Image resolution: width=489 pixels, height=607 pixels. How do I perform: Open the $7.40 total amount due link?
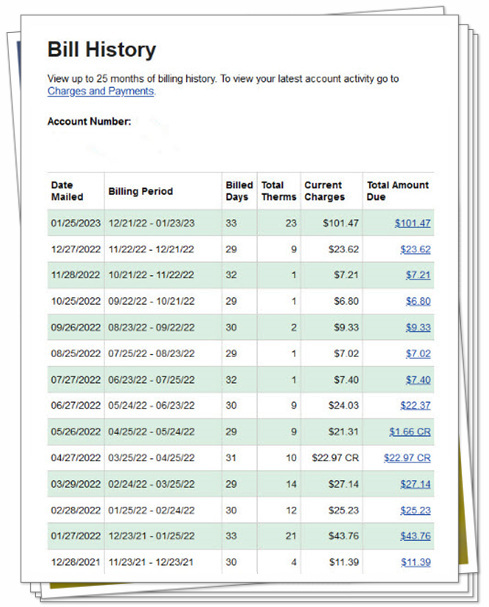(x=418, y=380)
